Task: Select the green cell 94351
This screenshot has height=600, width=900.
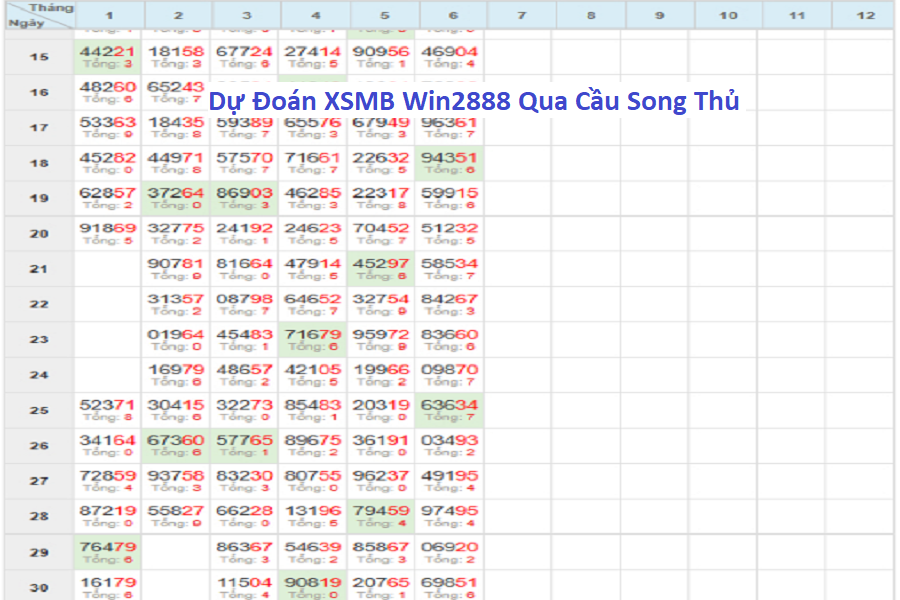Action: (449, 163)
